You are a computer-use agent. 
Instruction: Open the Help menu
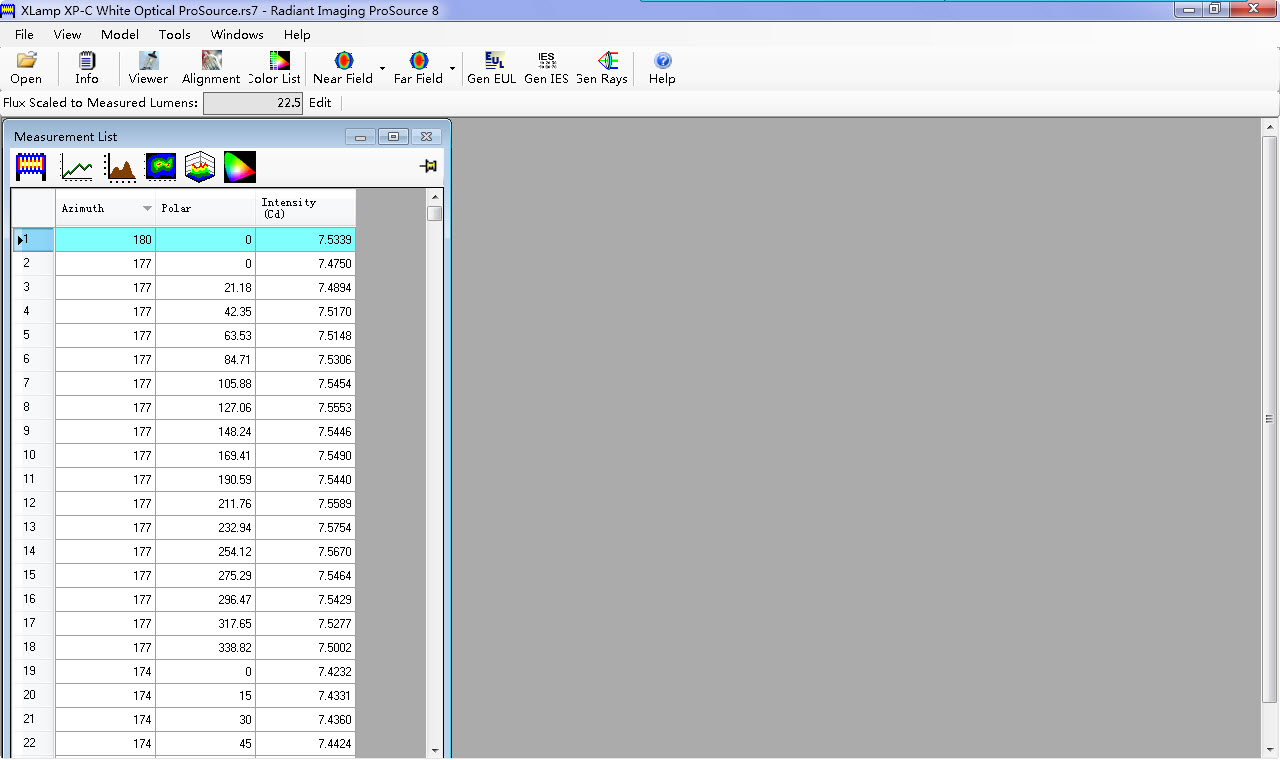pyautogui.click(x=297, y=34)
